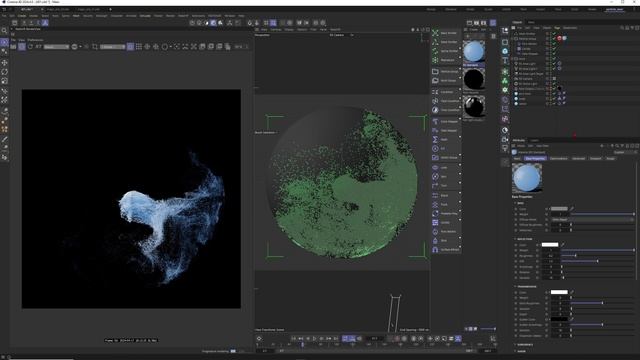Click the Play Forwards button in timeline
The width and height of the screenshot is (640, 360).
314,338
